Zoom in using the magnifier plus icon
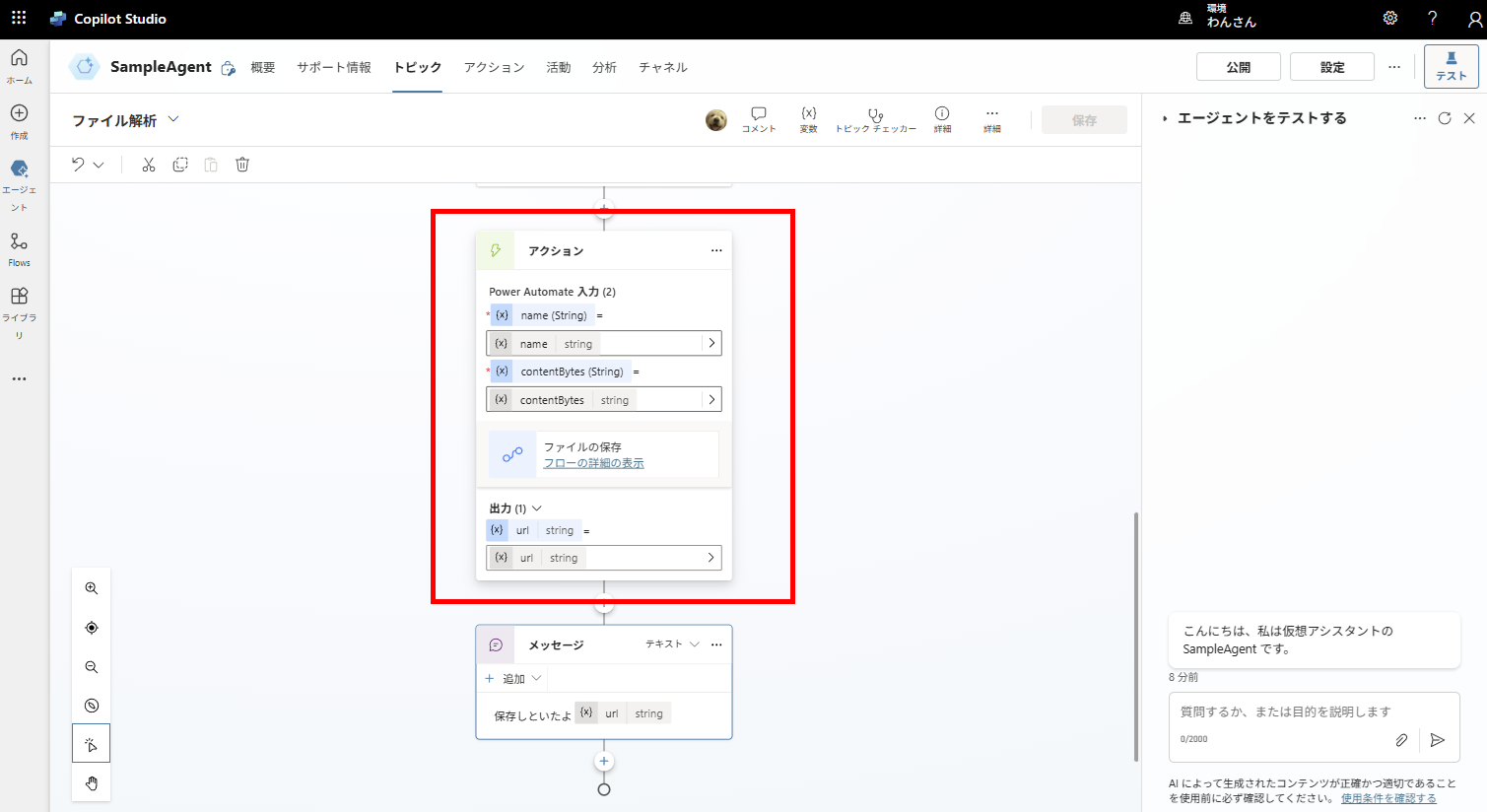 91,587
